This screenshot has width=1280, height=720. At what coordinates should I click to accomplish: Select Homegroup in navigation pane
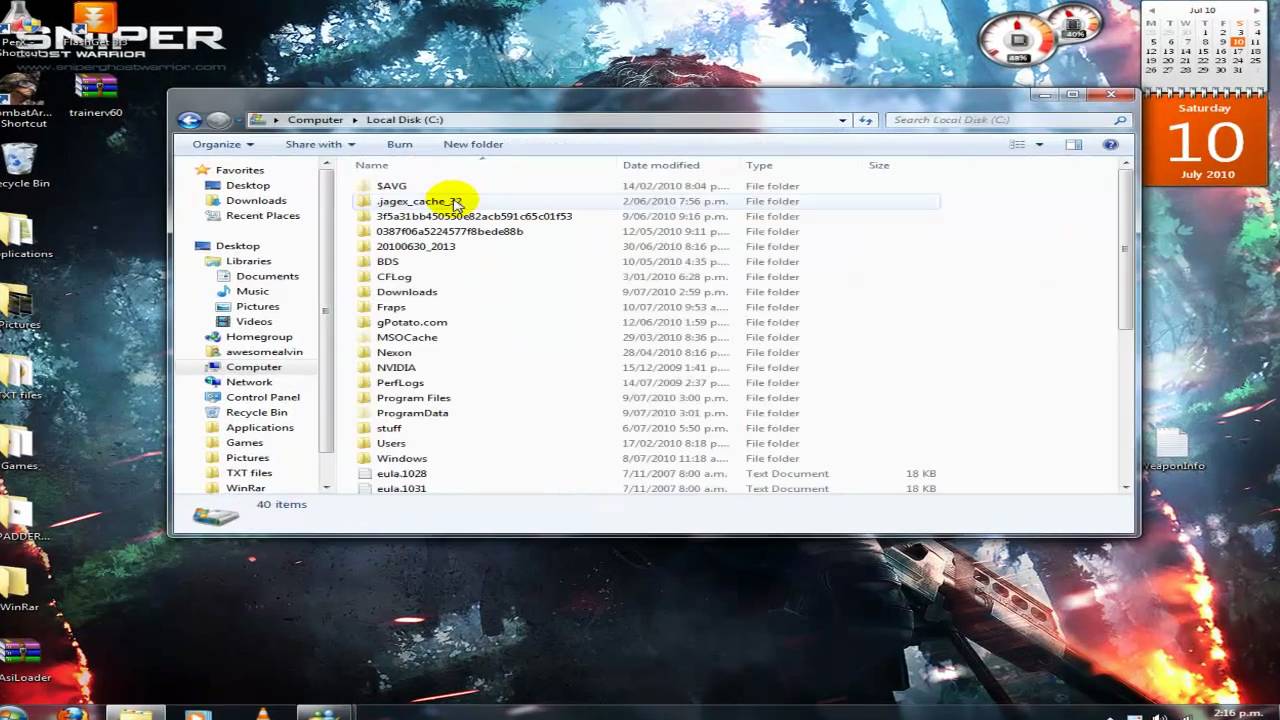[259, 337]
